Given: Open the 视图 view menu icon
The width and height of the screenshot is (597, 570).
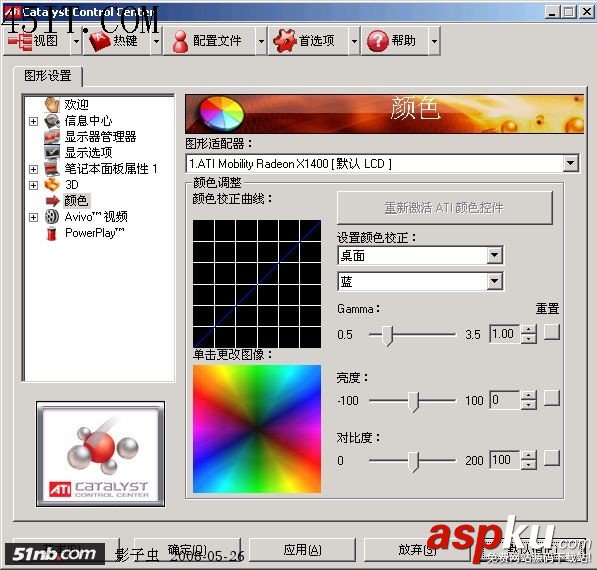Looking at the screenshot, I should [20, 41].
